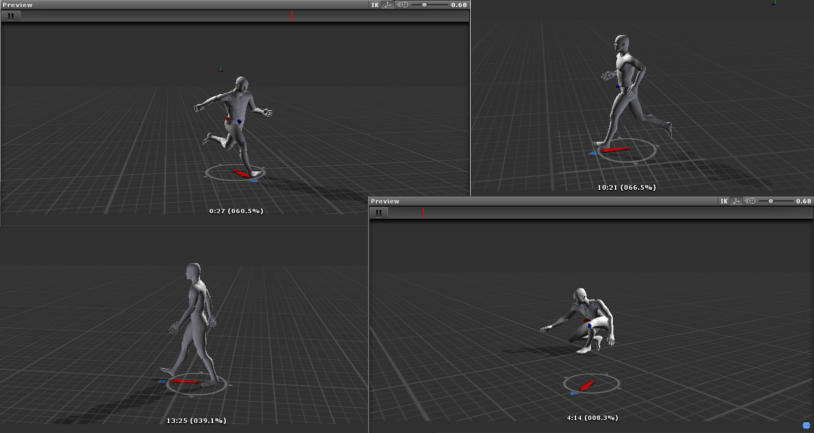Click the top-left Preview title label

(18, 5)
